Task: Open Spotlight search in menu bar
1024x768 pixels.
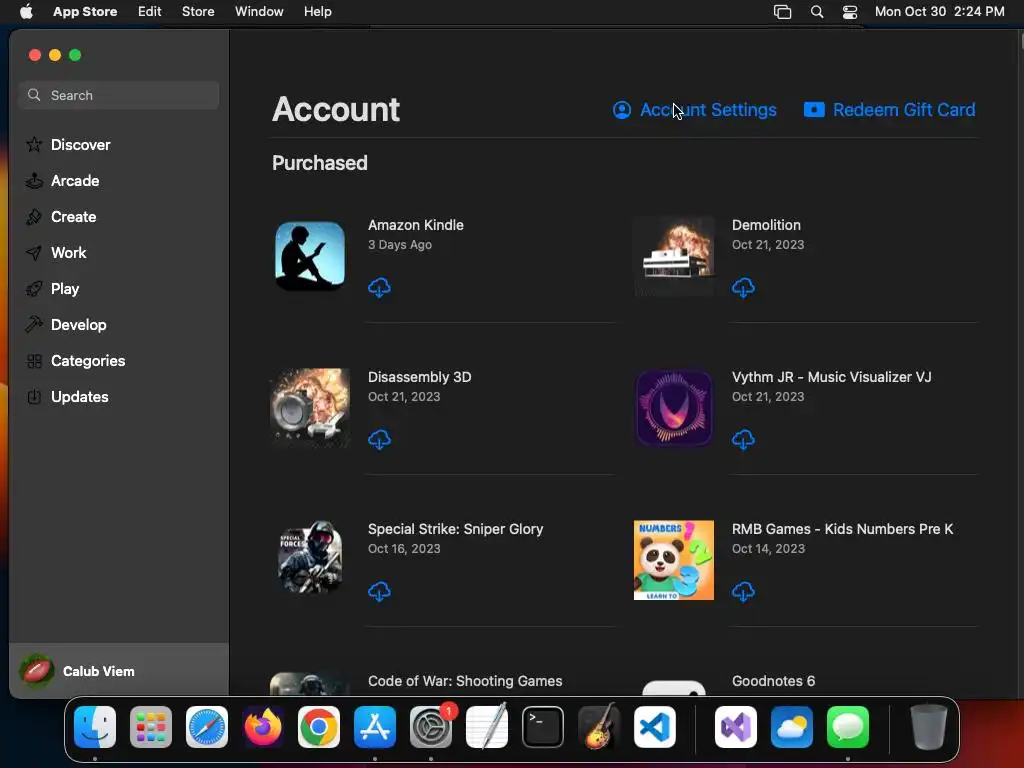Action: coord(817,12)
